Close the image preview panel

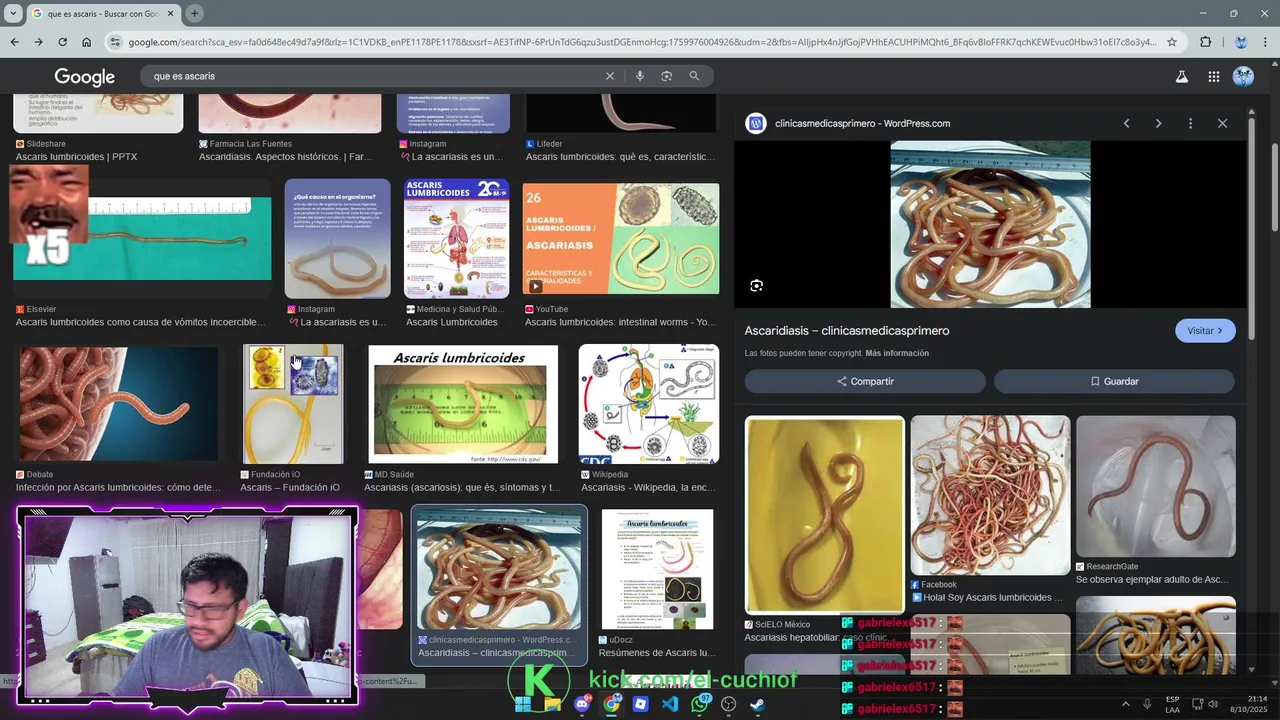[1222, 123]
